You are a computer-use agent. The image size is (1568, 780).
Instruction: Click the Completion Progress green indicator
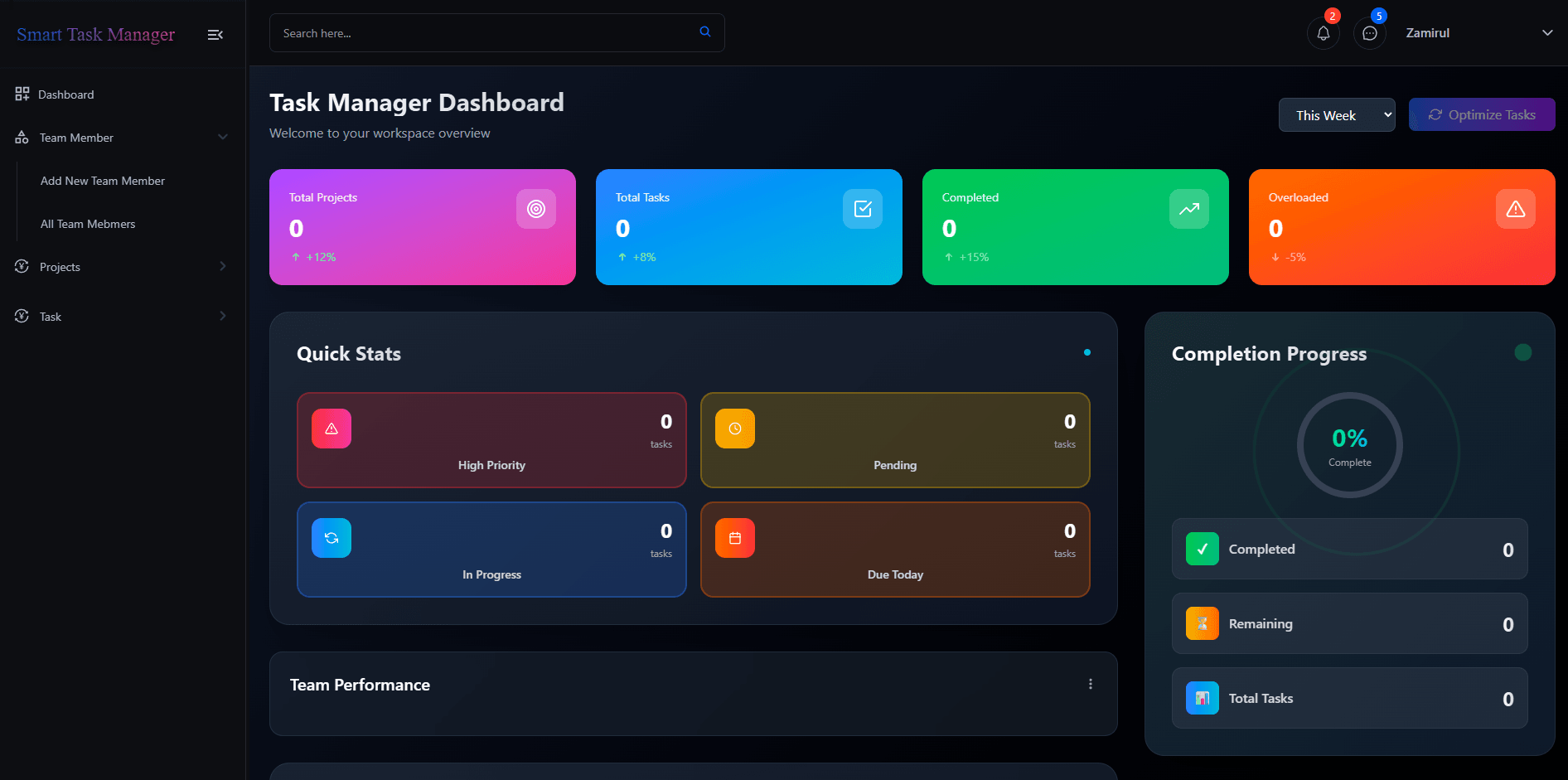1523,352
